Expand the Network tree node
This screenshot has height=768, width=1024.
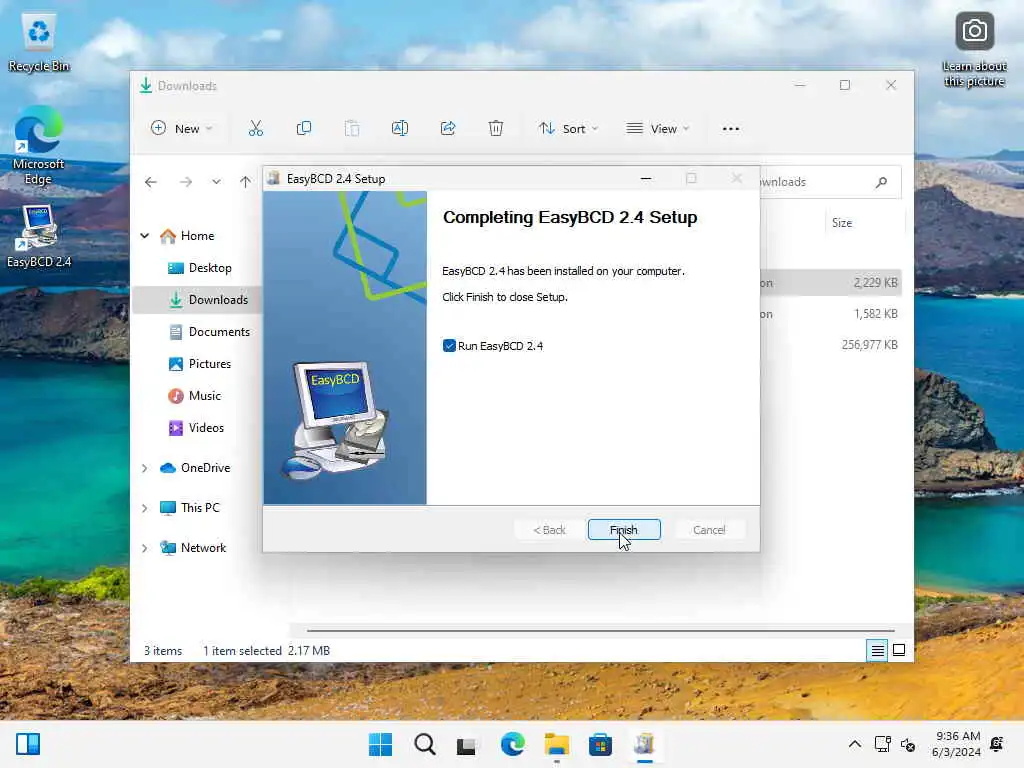point(145,548)
